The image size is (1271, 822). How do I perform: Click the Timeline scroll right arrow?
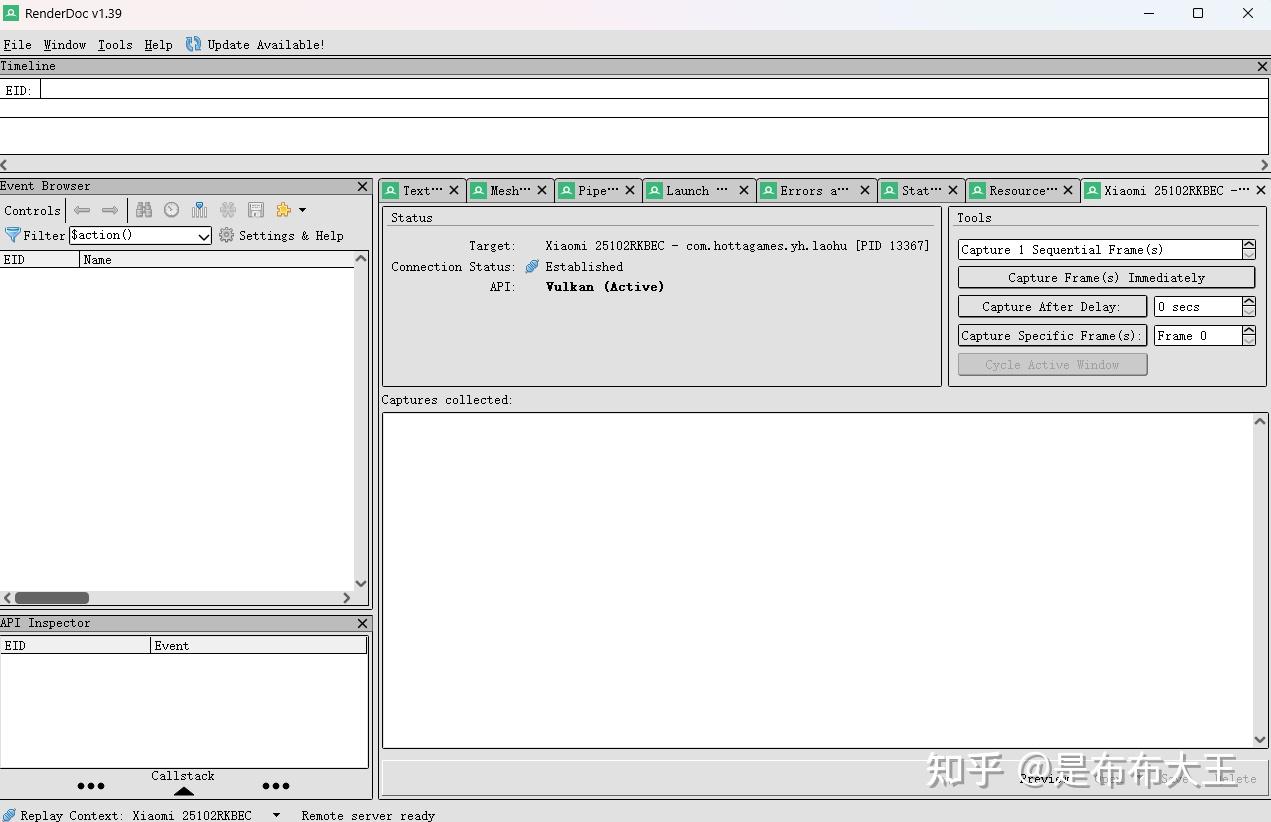[1264, 165]
